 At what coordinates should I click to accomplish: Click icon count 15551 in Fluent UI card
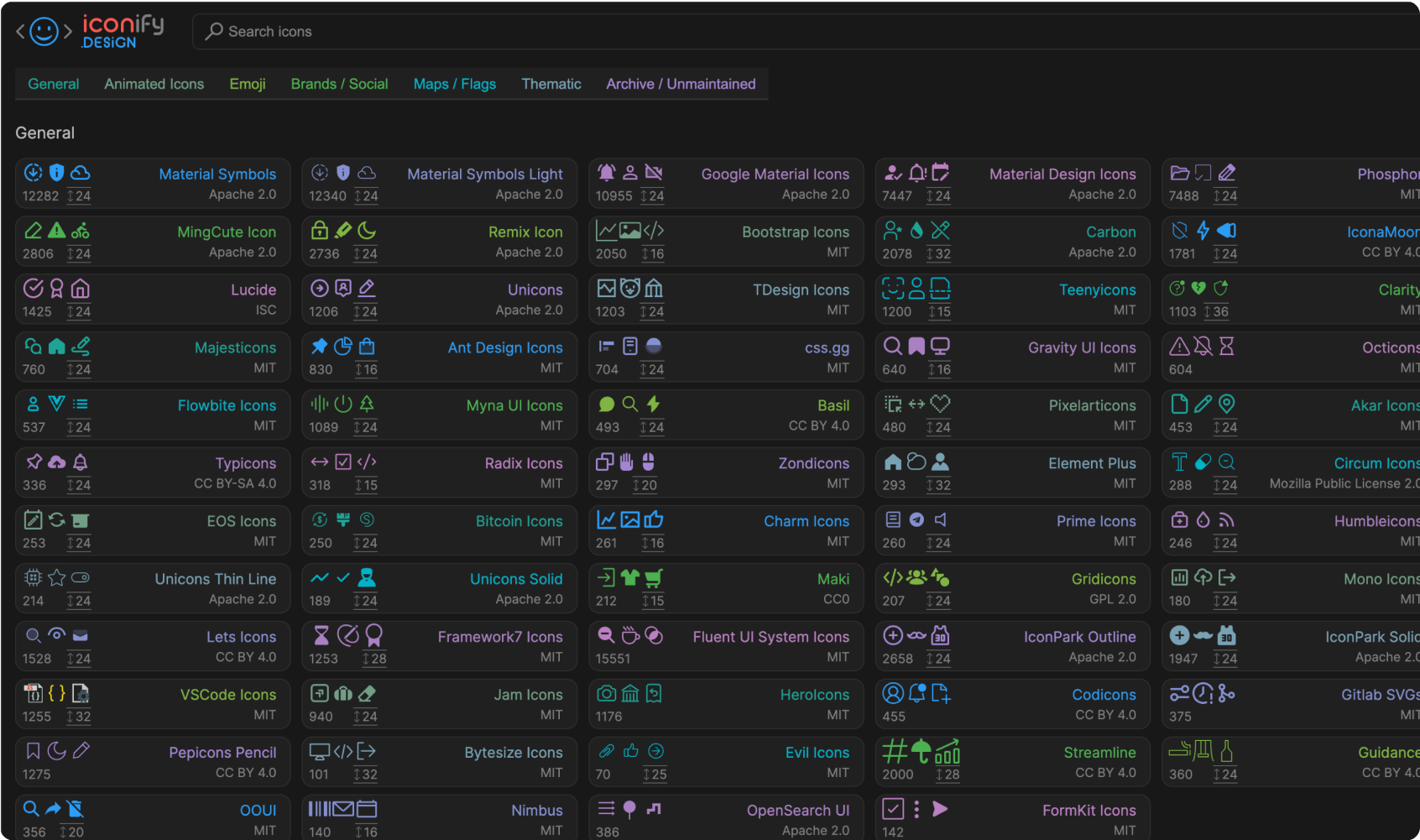pyautogui.click(x=613, y=659)
